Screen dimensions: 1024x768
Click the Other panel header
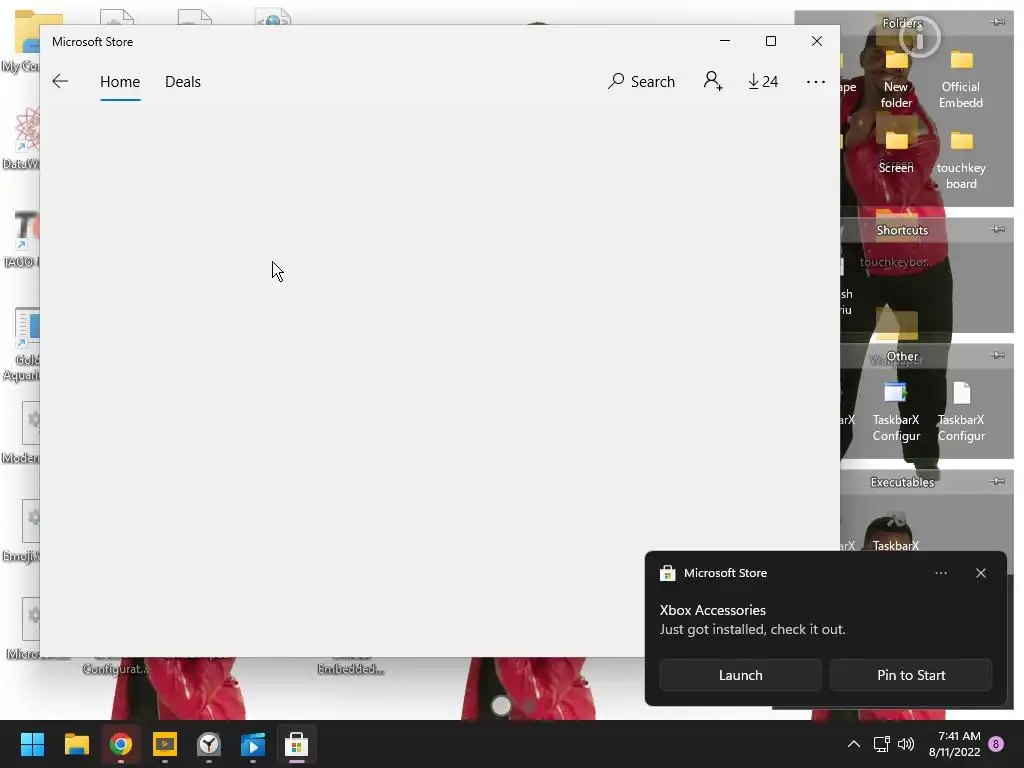[x=903, y=356]
